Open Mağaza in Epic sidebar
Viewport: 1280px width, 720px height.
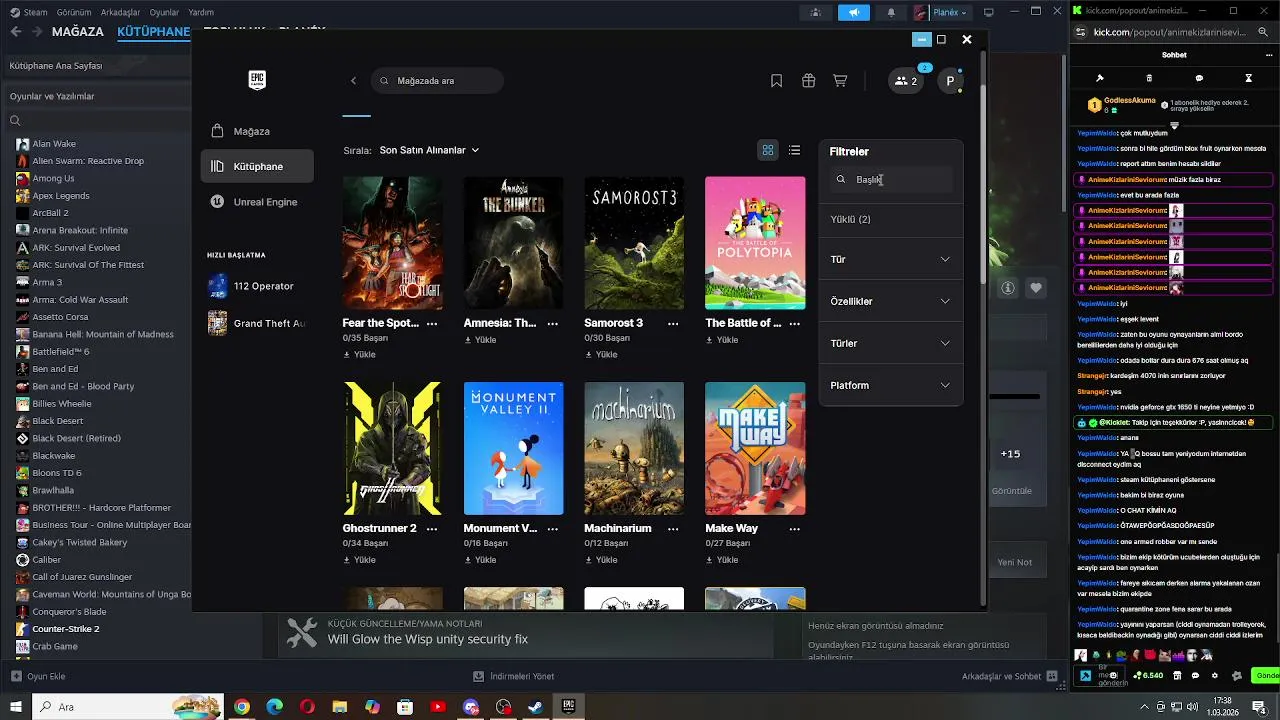tap(257, 131)
